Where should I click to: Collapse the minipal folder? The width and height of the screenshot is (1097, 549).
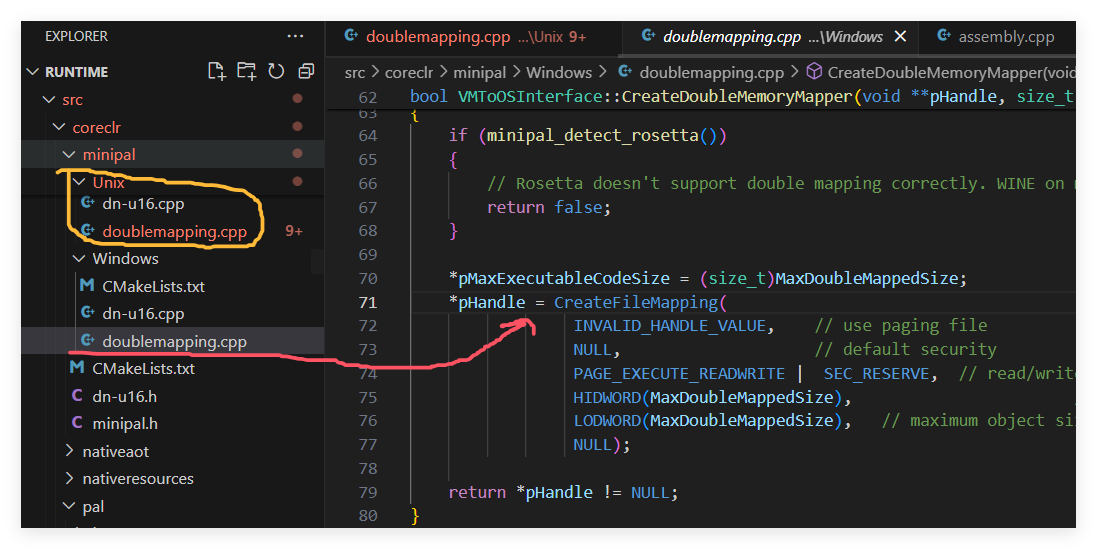click(69, 155)
